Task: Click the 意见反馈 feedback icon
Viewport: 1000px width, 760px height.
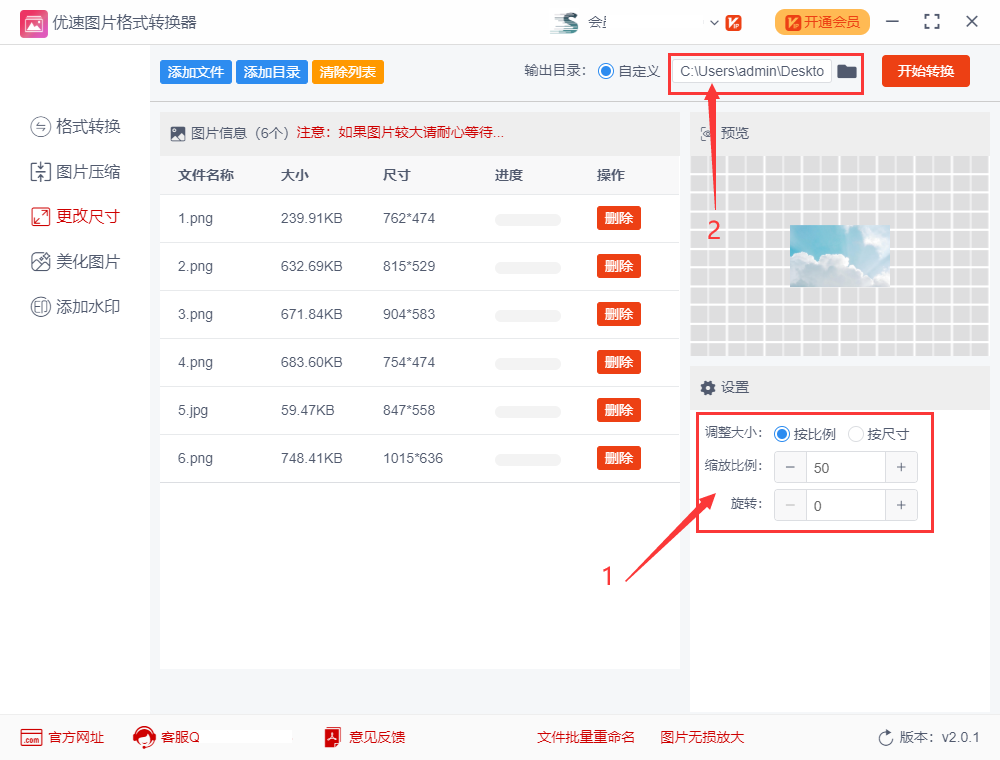Action: [x=355, y=737]
